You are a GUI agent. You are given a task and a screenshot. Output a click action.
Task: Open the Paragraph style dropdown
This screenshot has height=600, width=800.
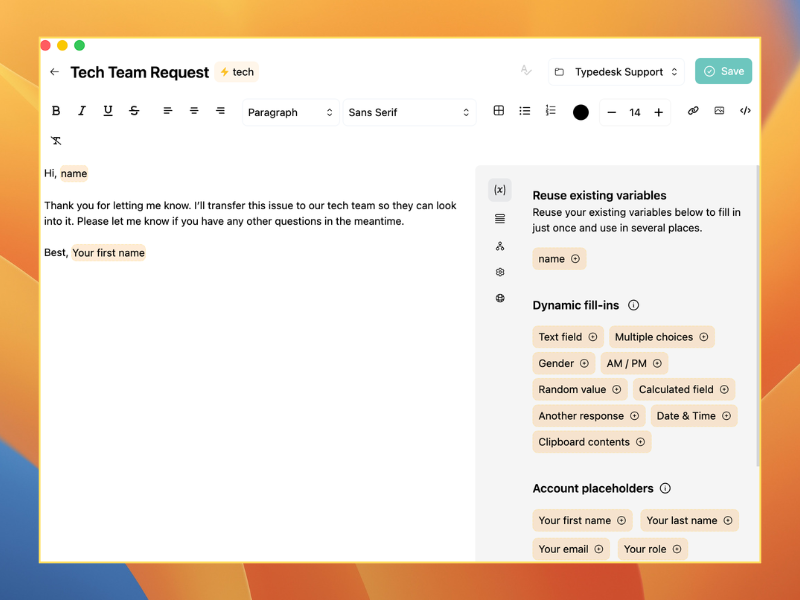[290, 112]
